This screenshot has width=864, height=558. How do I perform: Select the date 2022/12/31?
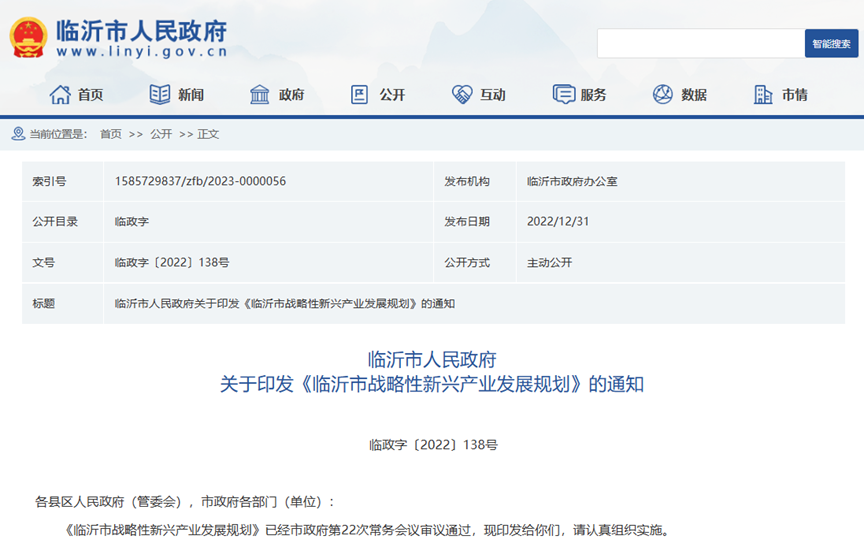click(558, 221)
